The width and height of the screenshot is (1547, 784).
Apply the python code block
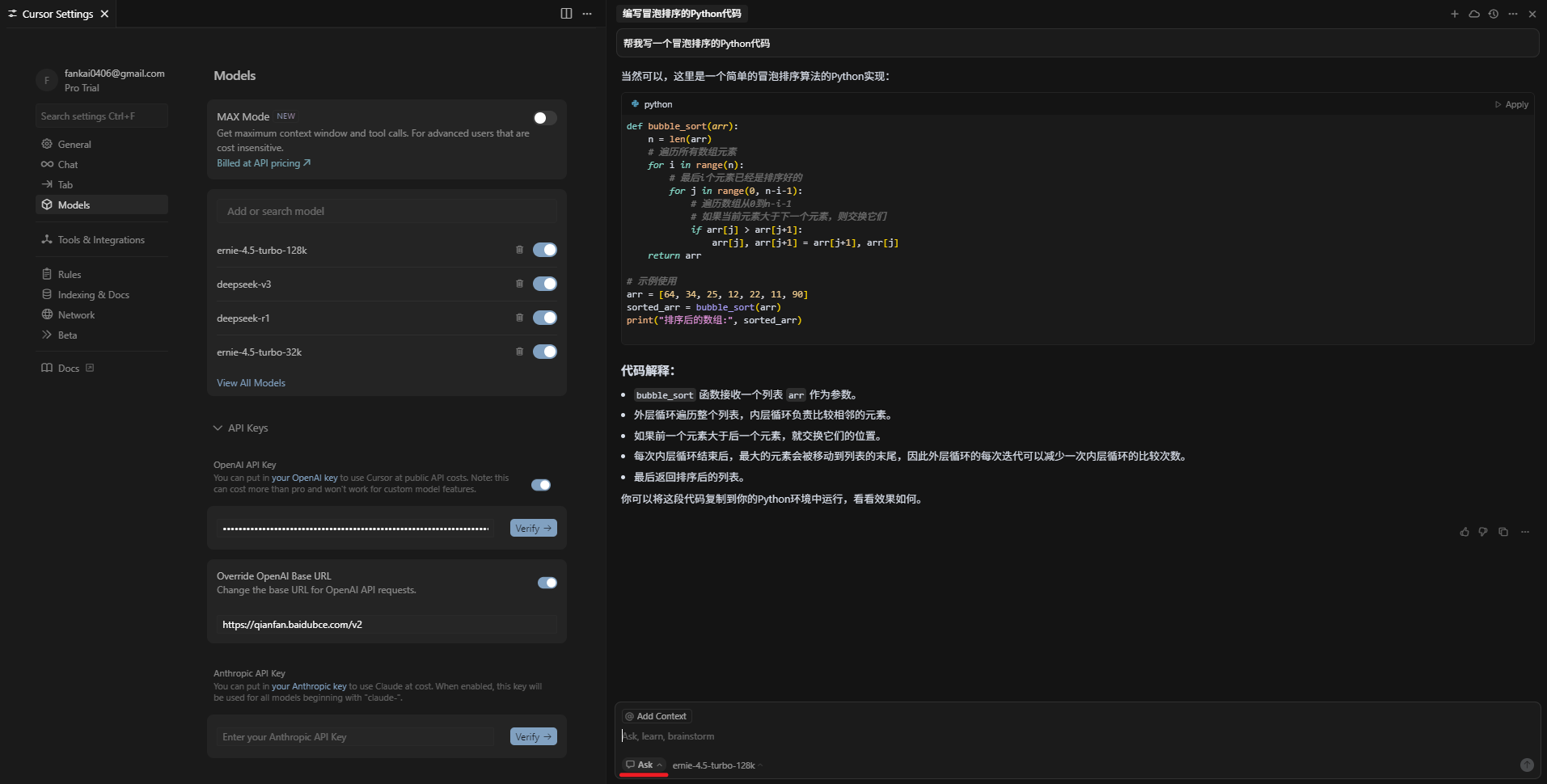1511,104
